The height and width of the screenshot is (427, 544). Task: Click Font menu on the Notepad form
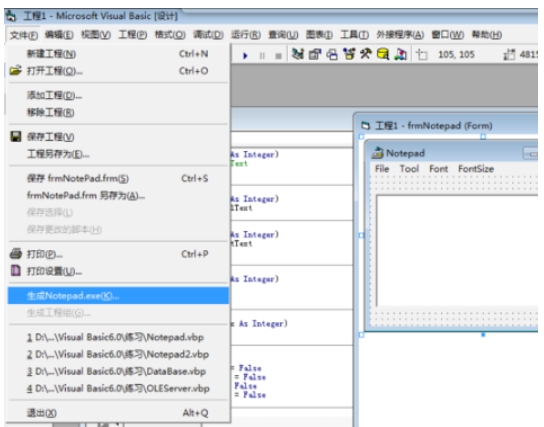coord(439,169)
